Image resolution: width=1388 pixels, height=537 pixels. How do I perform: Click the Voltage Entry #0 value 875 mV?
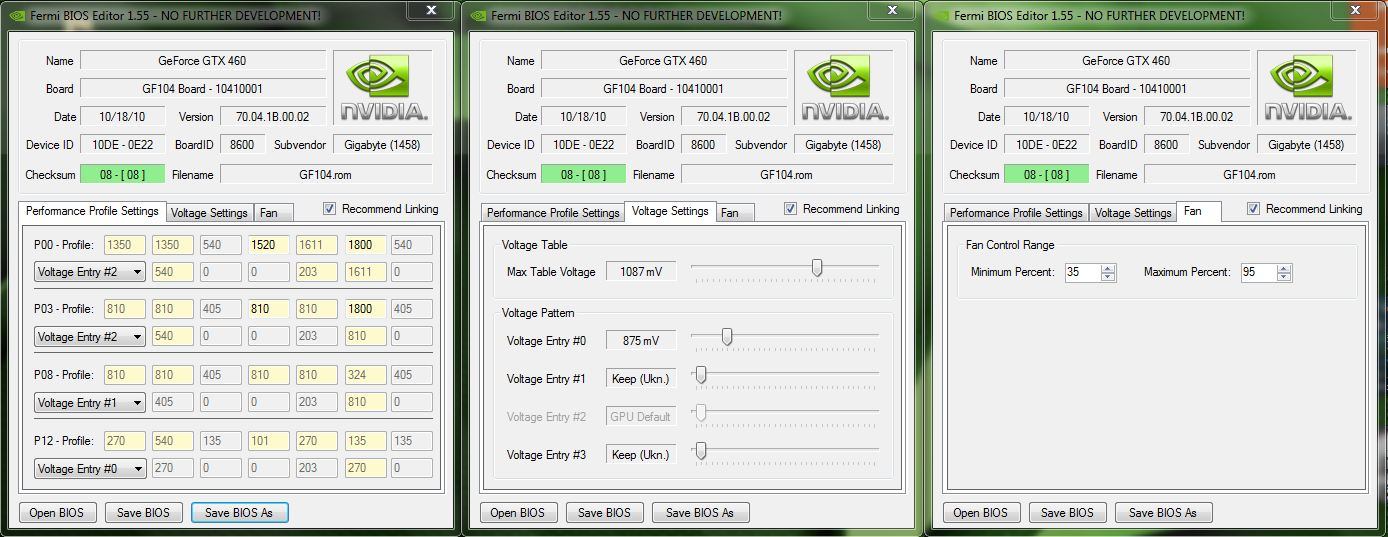pos(641,341)
